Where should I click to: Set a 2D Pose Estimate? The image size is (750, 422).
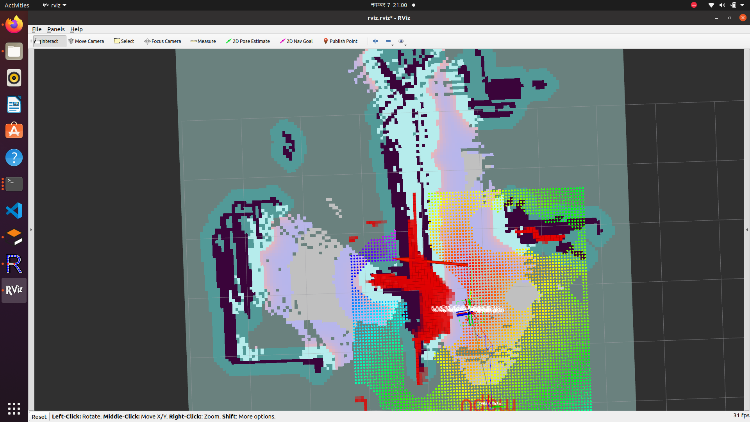(249, 41)
